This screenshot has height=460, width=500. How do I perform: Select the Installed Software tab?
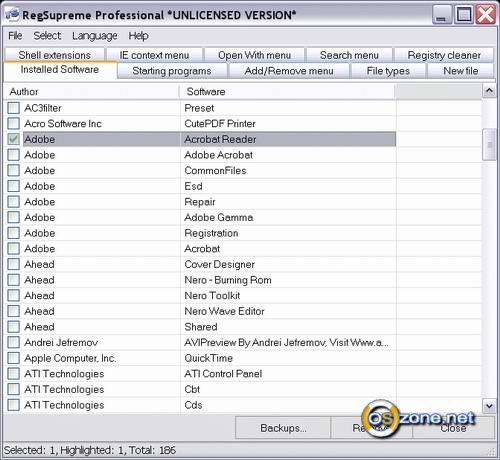coord(60,70)
